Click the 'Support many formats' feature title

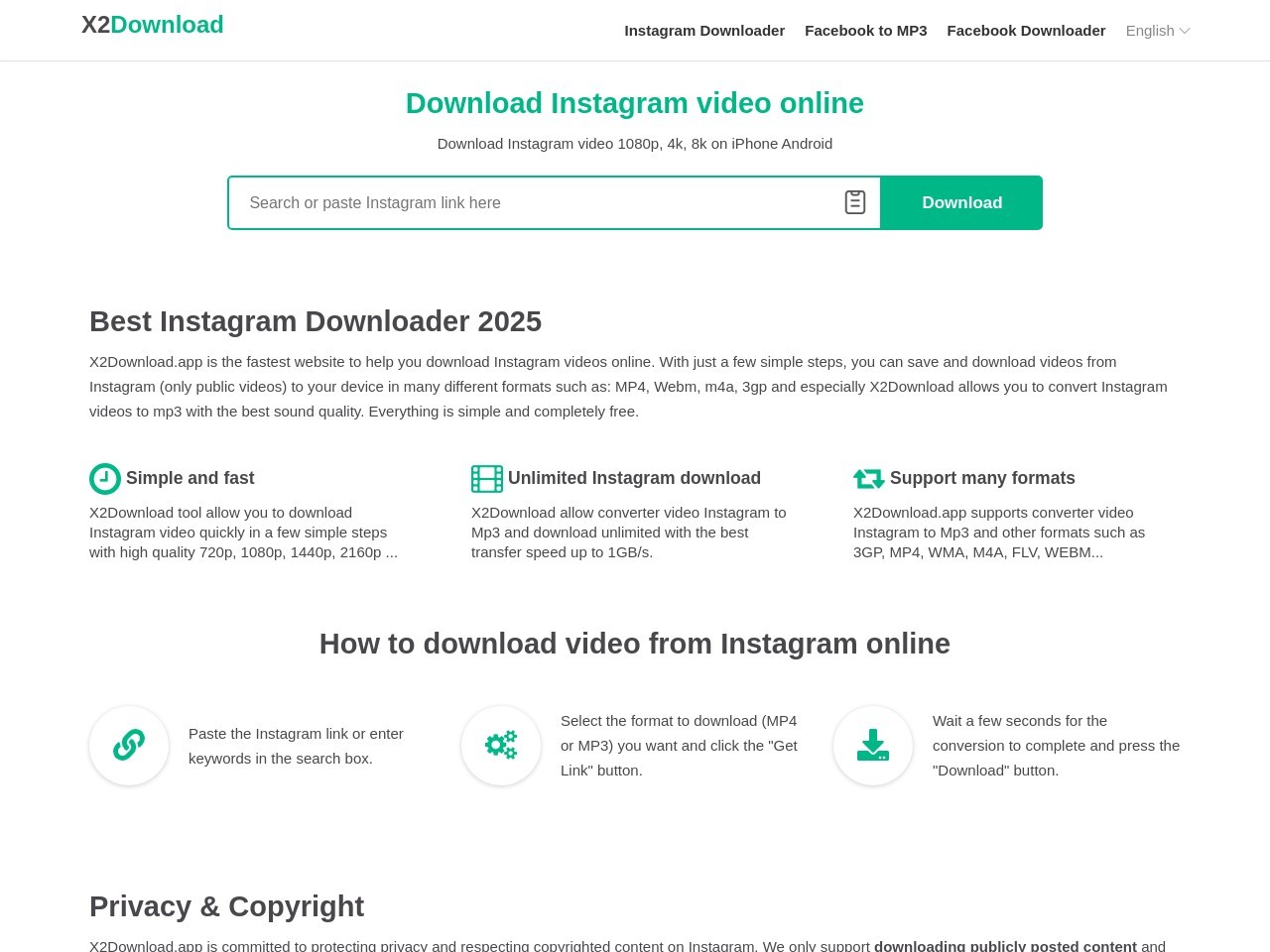(982, 478)
